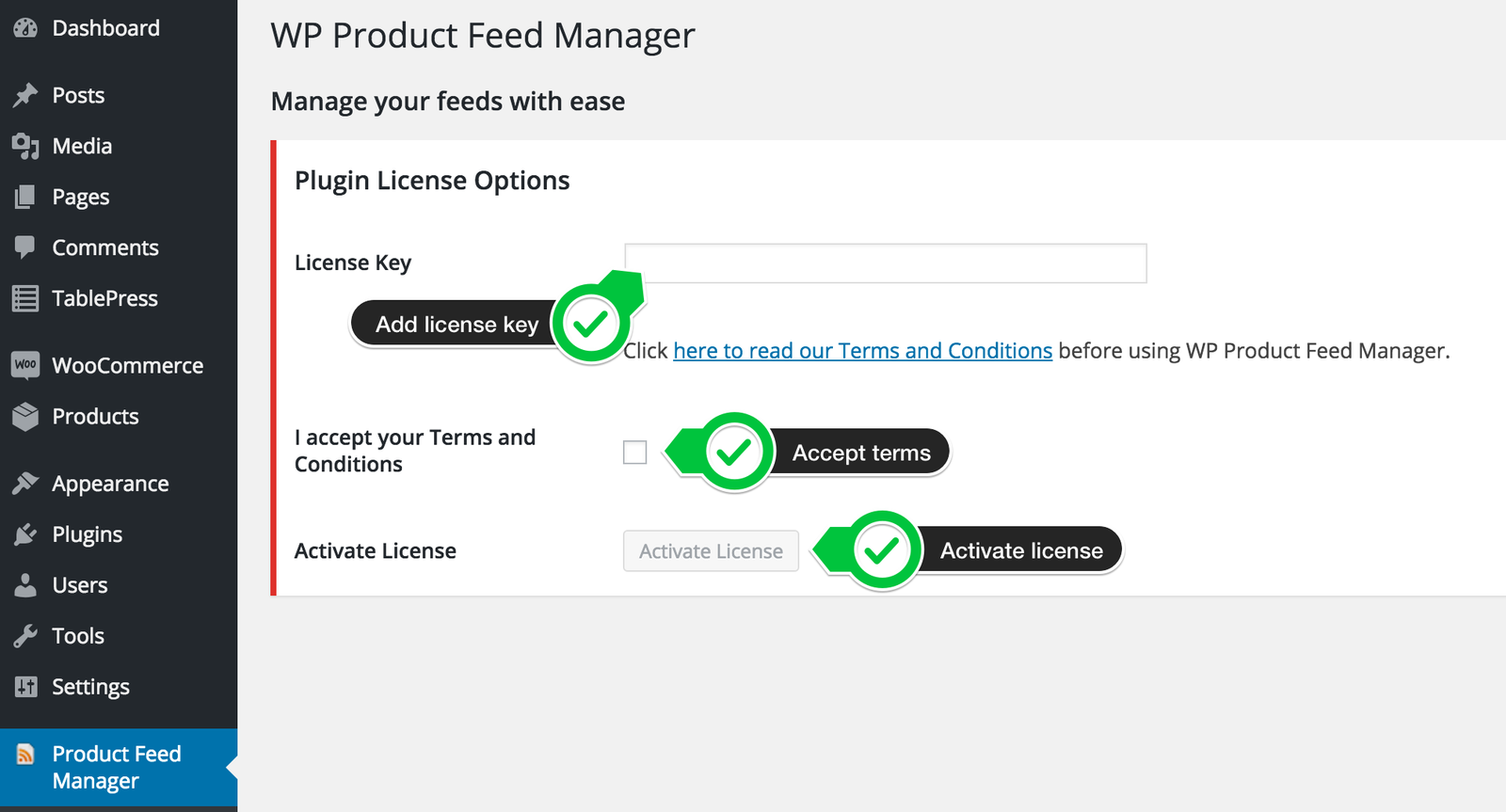This screenshot has width=1506, height=812.
Task: Open the Pages menu item
Action: point(119,197)
